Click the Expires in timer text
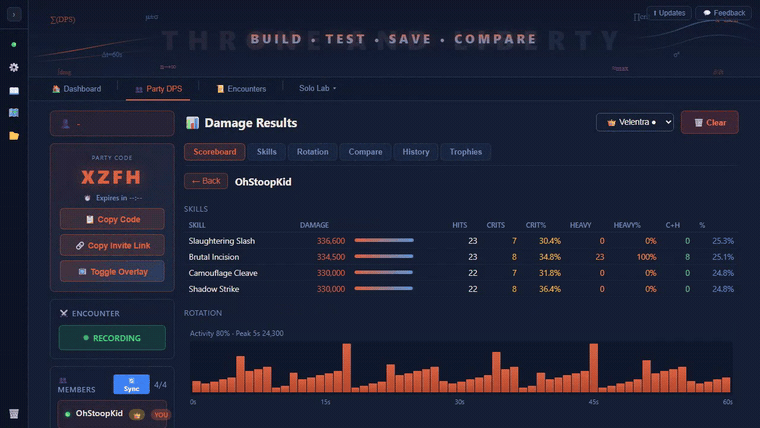Image resolution: width=760 pixels, height=428 pixels. [x=119, y=198]
